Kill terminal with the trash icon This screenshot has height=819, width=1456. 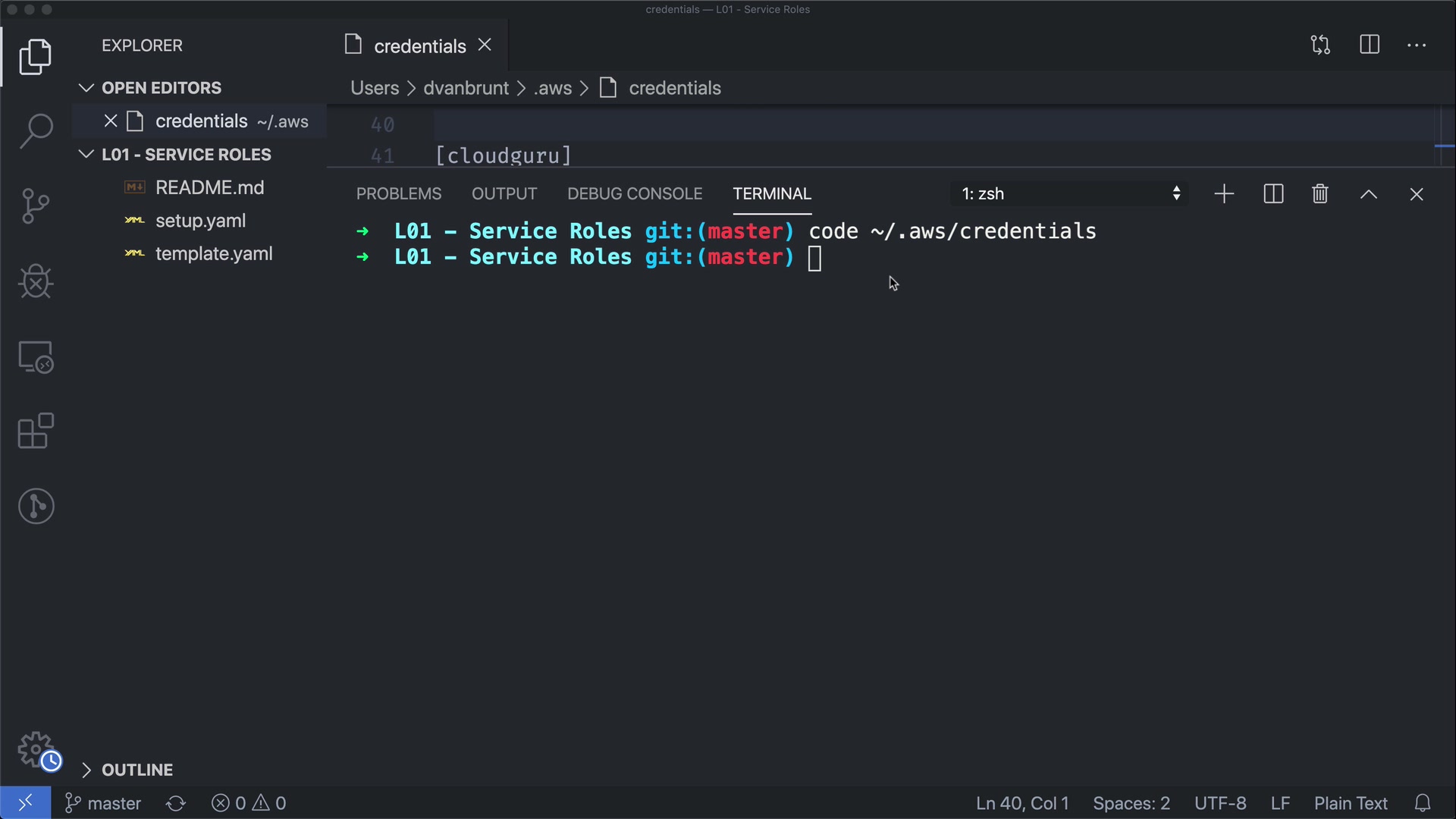pos(1319,194)
